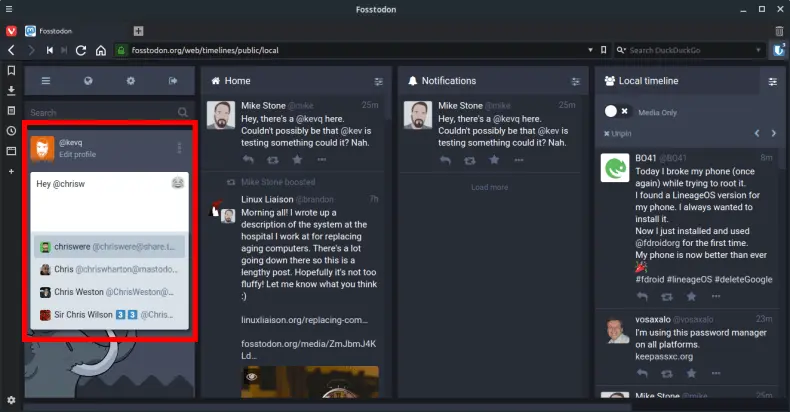Click the Mastodon Search input field
Image resolution: width=790 pixels, height=412 pixels.
coord(100,113)
